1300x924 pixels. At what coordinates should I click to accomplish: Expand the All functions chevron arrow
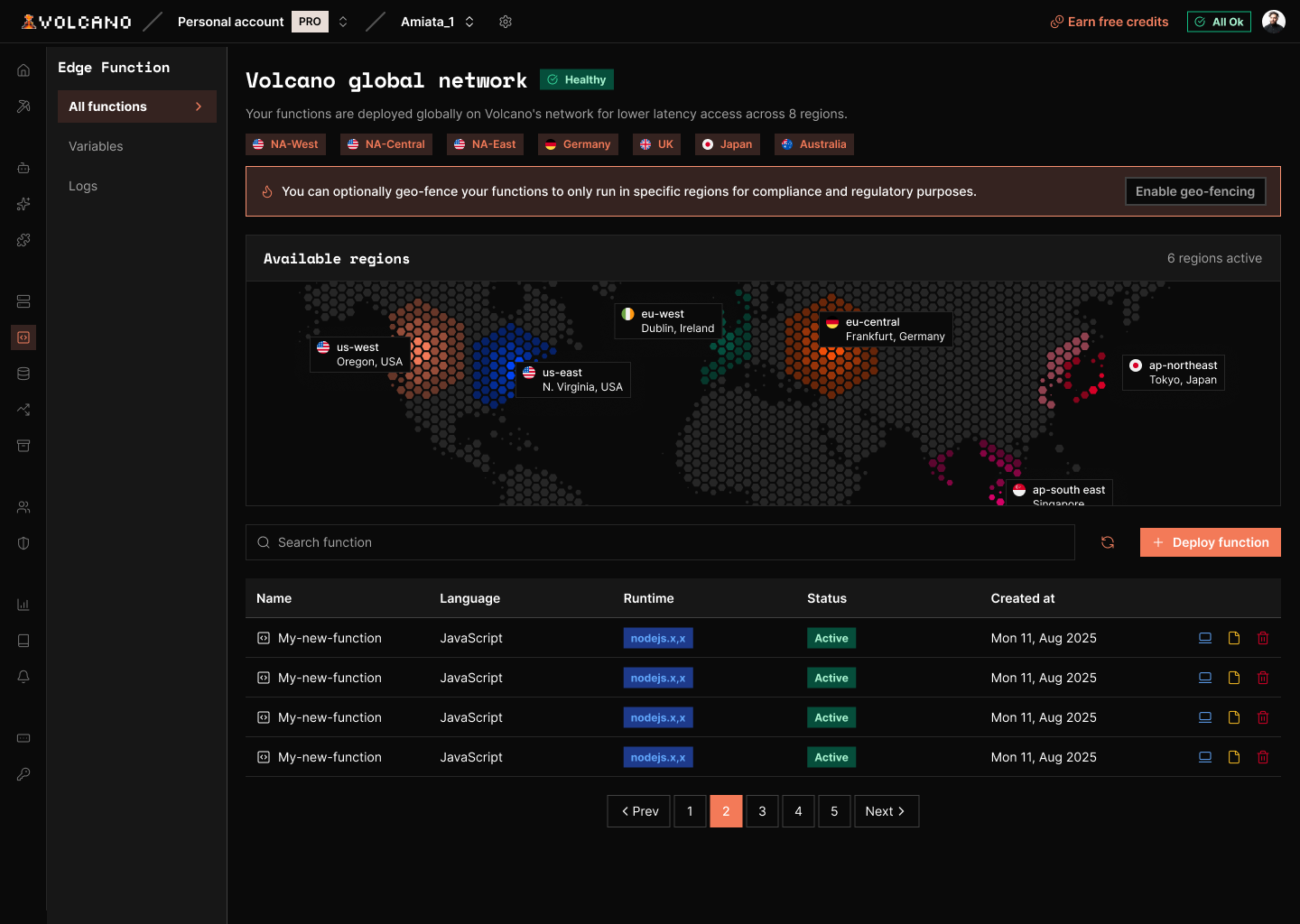[x=199, y=106]
